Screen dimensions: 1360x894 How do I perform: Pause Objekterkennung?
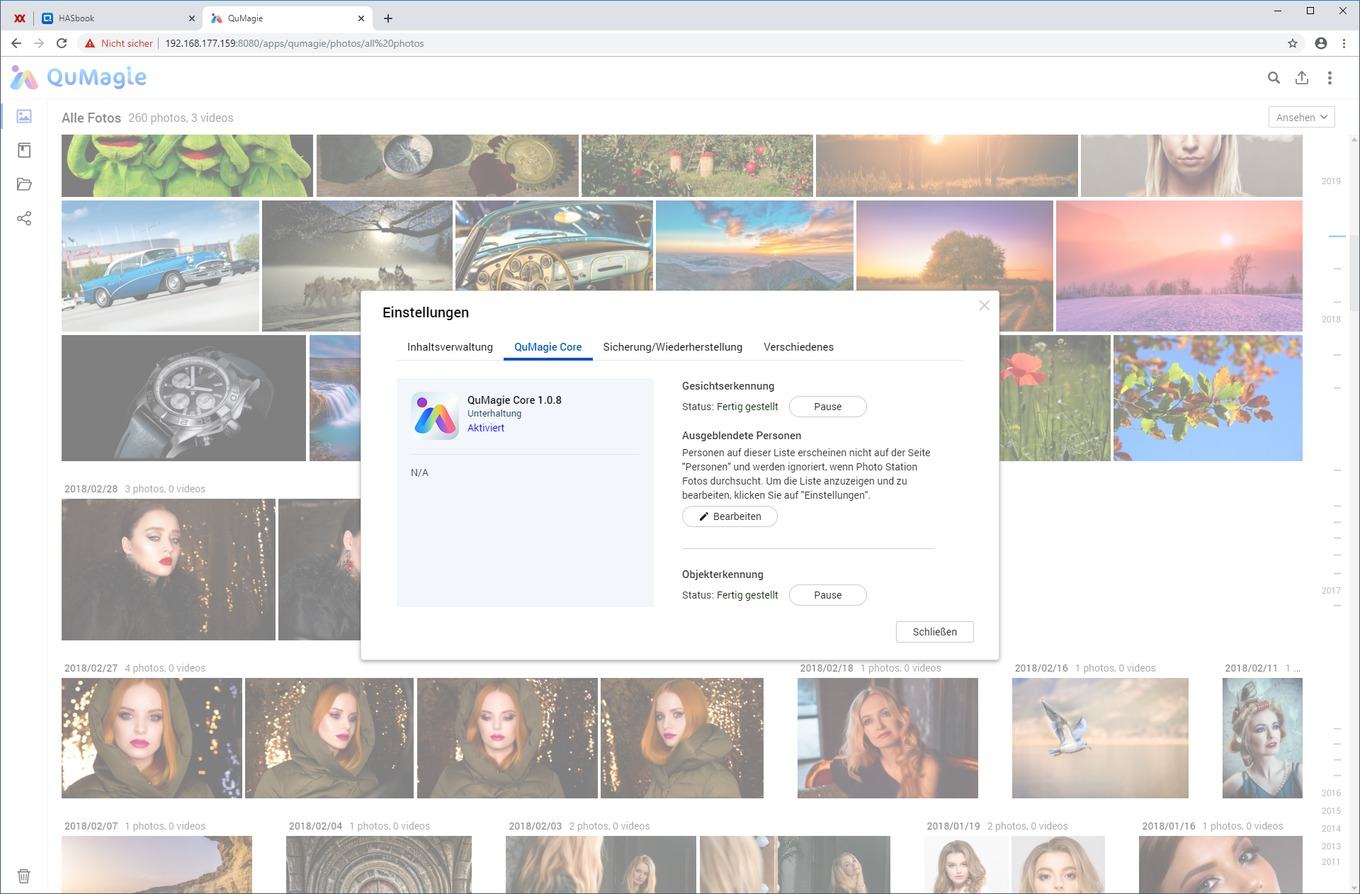coord(828,595)
